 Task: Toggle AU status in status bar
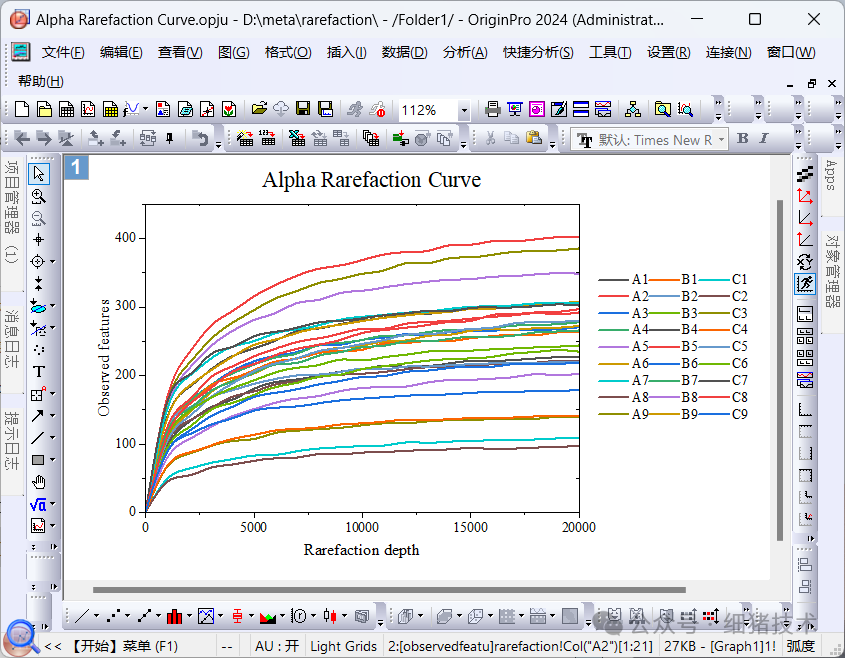coord(277,646)
